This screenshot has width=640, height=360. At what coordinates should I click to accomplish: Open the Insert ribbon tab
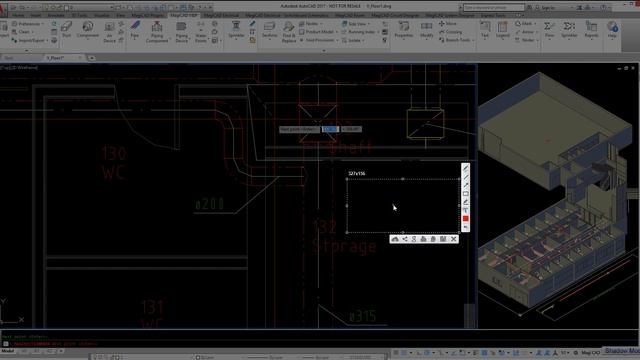point(36,15)
